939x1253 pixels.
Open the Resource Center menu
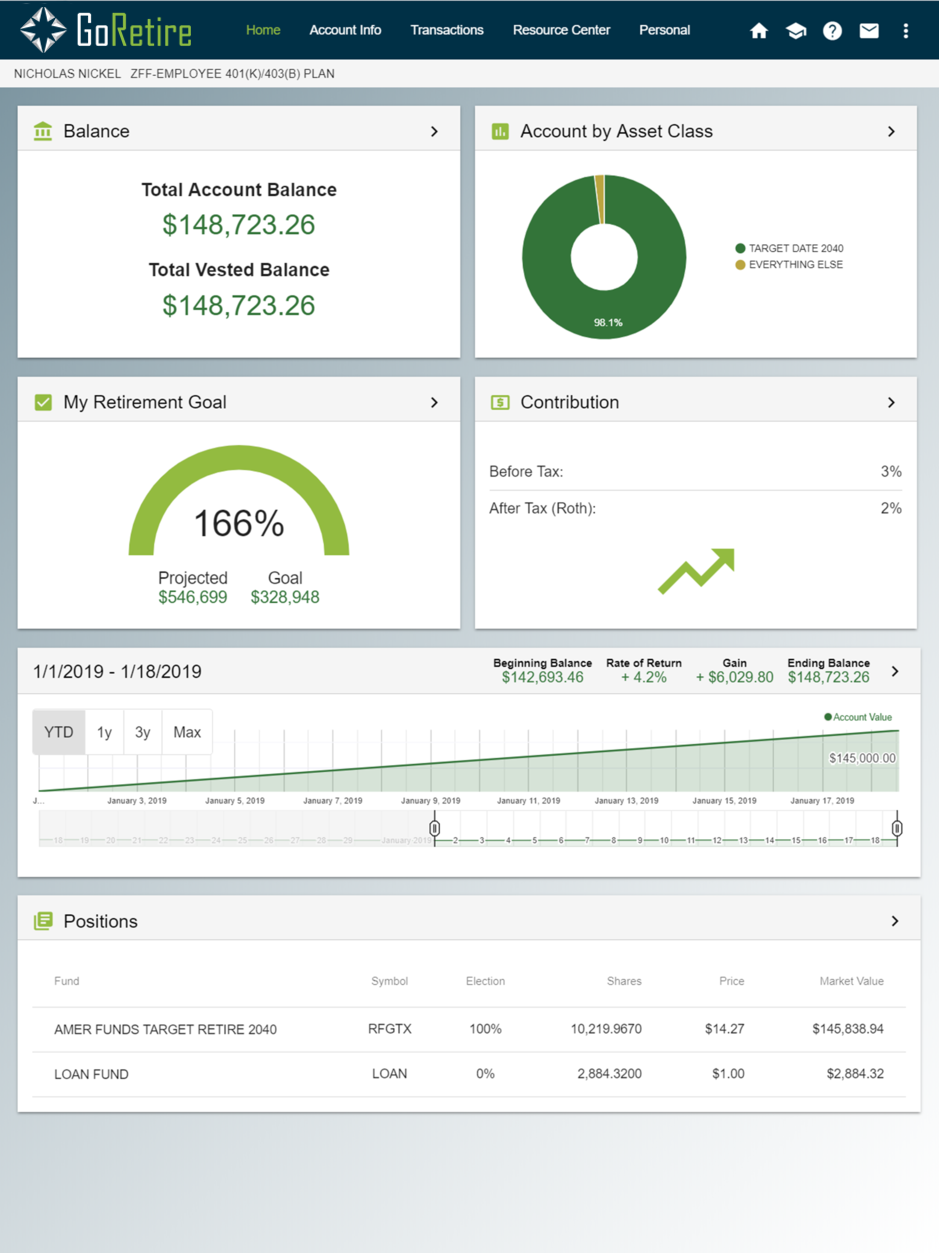(561, 30)
